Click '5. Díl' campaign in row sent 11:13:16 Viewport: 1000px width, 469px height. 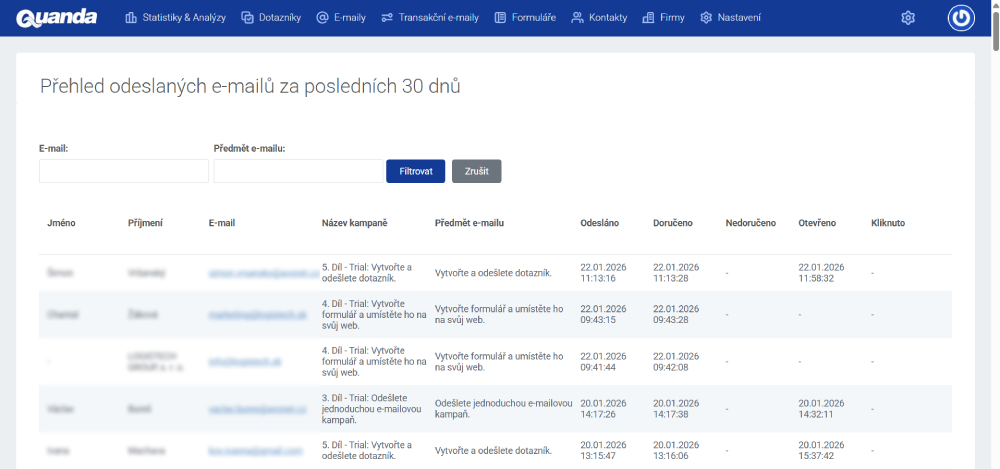pos(367,272)
